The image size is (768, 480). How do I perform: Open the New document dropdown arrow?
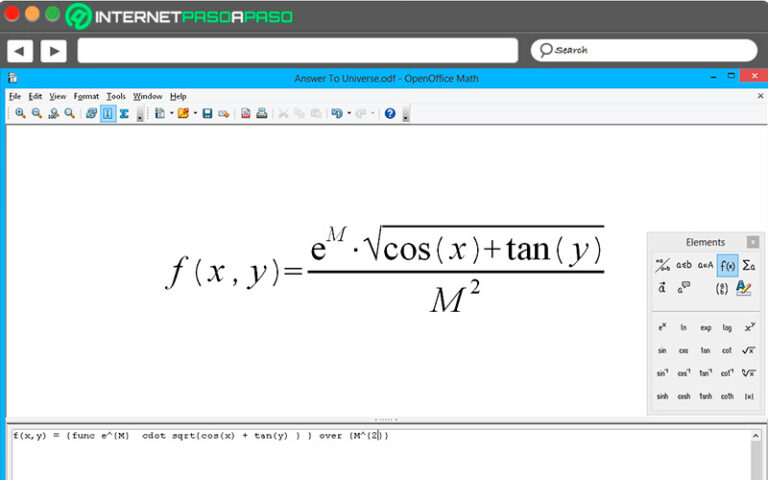point(171,114)
